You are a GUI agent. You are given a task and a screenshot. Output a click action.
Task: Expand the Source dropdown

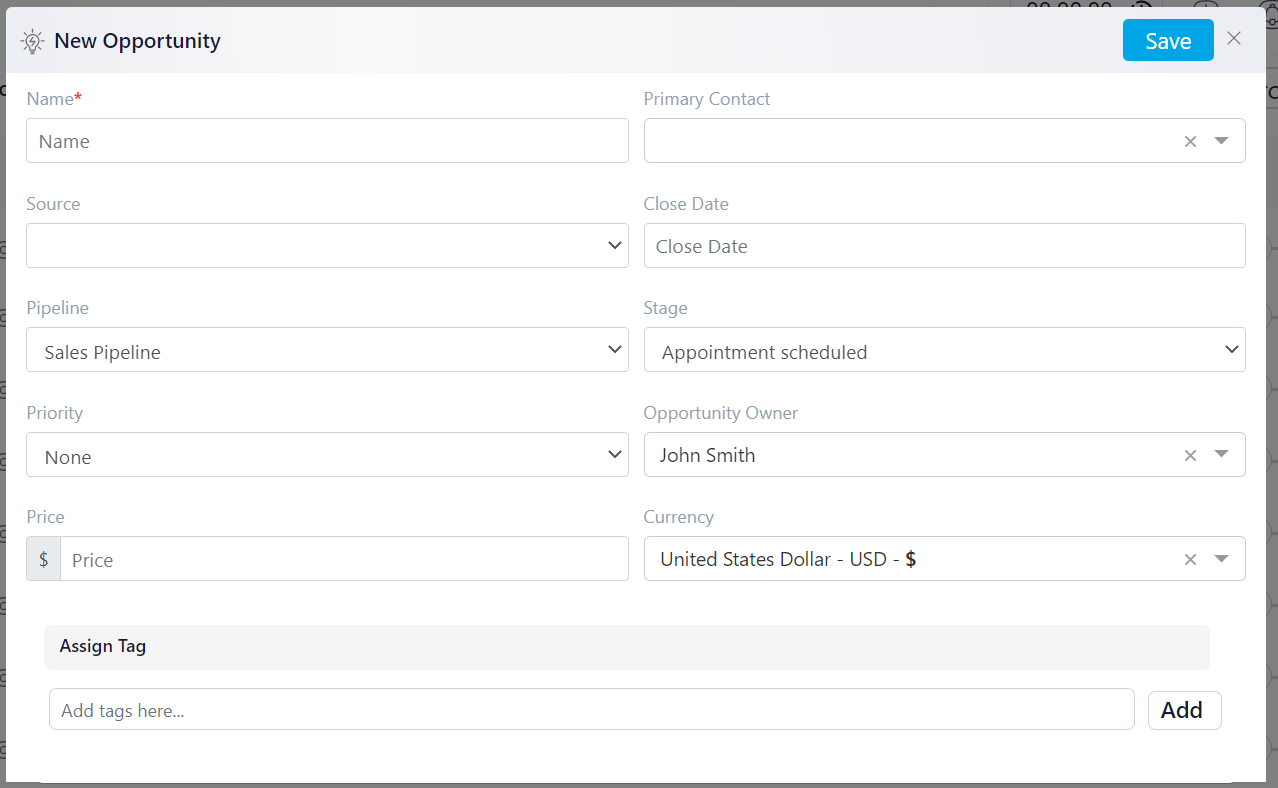coord(327,245)
